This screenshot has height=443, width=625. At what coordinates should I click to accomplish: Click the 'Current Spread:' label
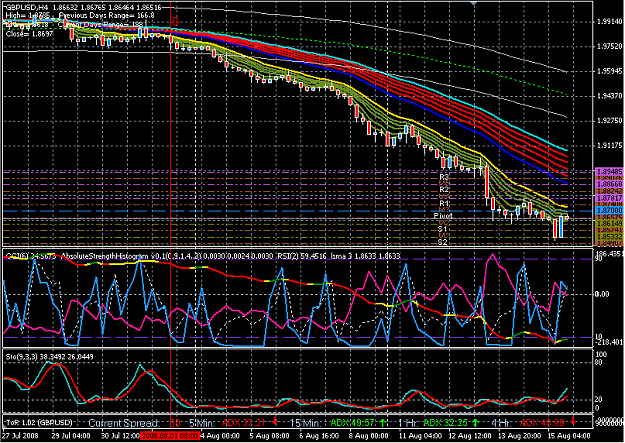click(x=124, y=423)
